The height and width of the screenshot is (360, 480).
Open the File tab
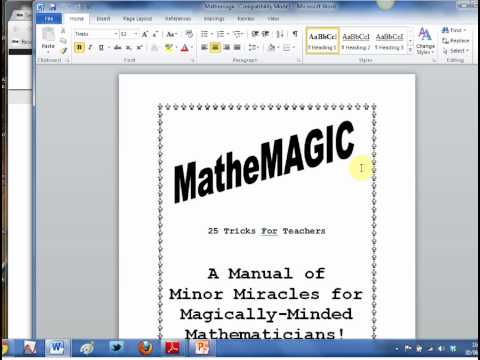point(49,19)
